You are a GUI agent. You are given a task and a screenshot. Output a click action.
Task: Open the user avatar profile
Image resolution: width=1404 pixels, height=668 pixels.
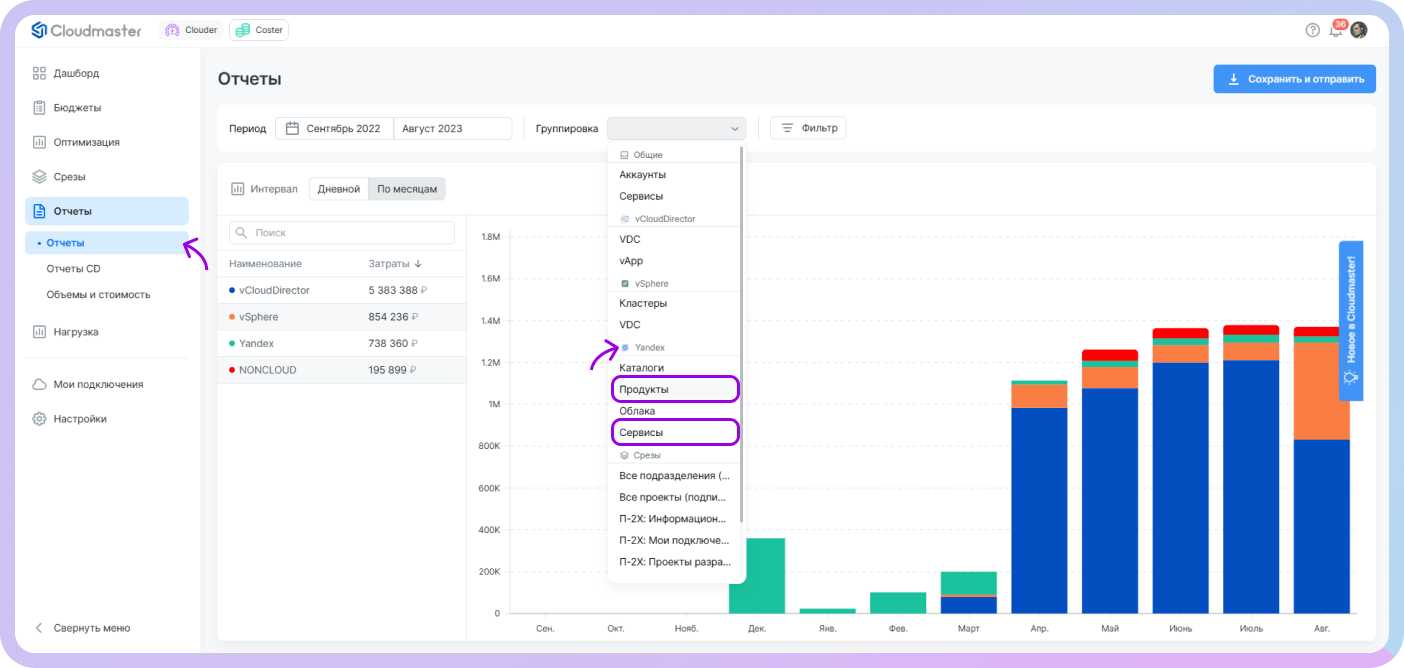(1359, 30)
